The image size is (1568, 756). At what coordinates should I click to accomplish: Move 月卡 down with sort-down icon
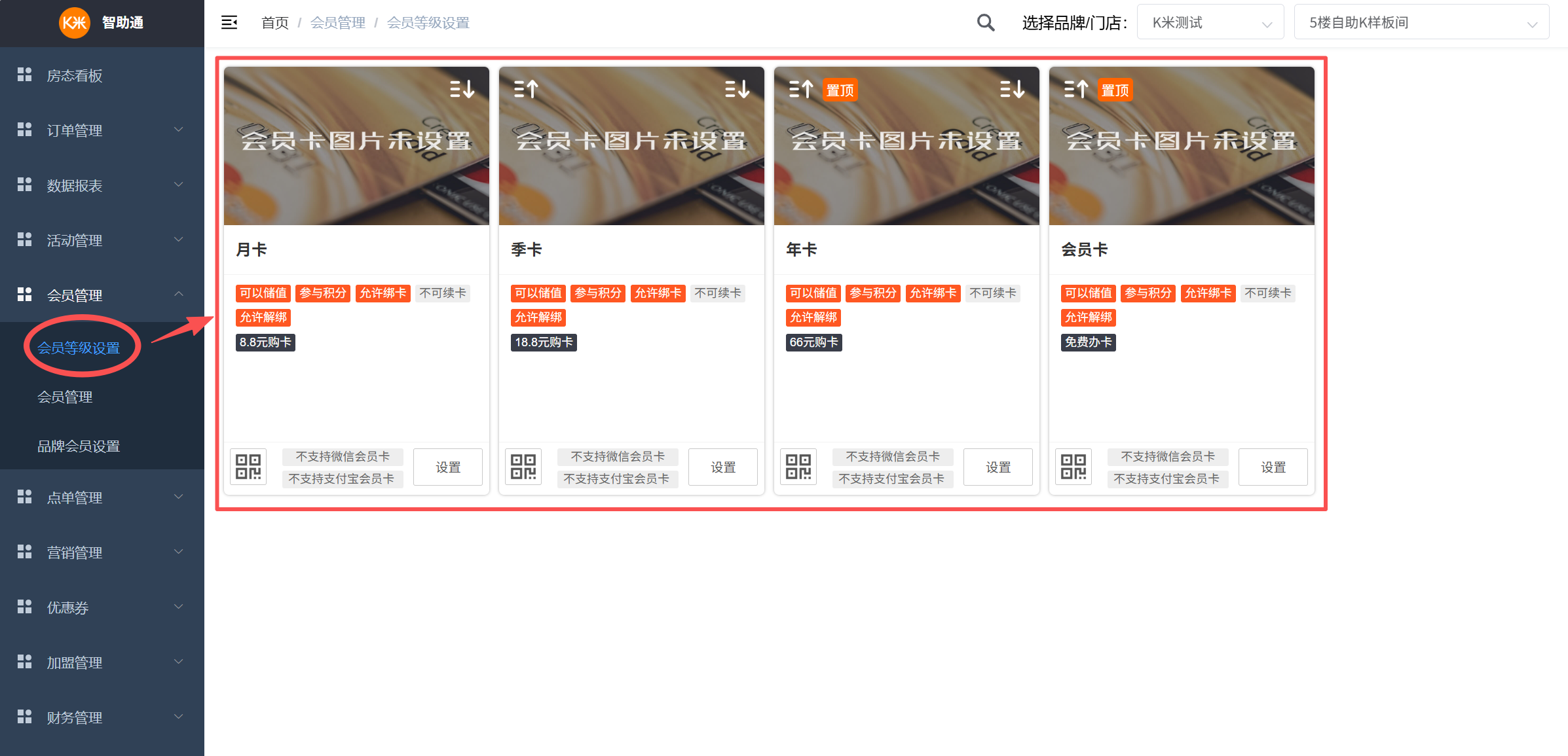pyautogui.click(x=462, y=89)
